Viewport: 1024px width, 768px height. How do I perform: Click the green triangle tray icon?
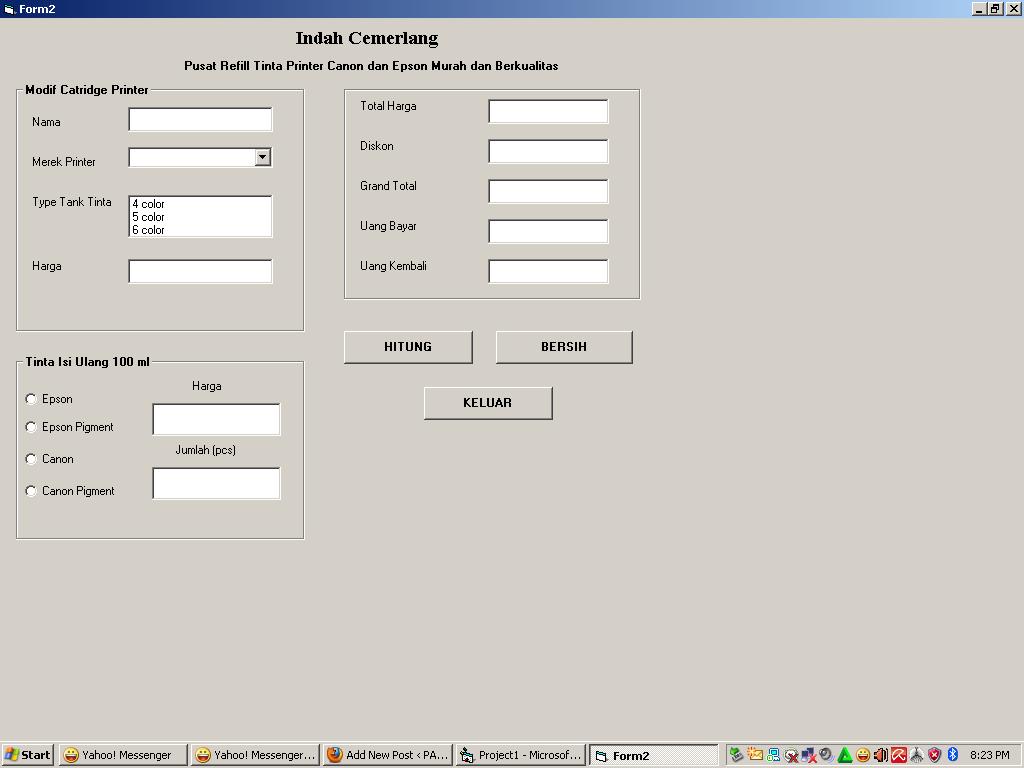tap(846, 755)
